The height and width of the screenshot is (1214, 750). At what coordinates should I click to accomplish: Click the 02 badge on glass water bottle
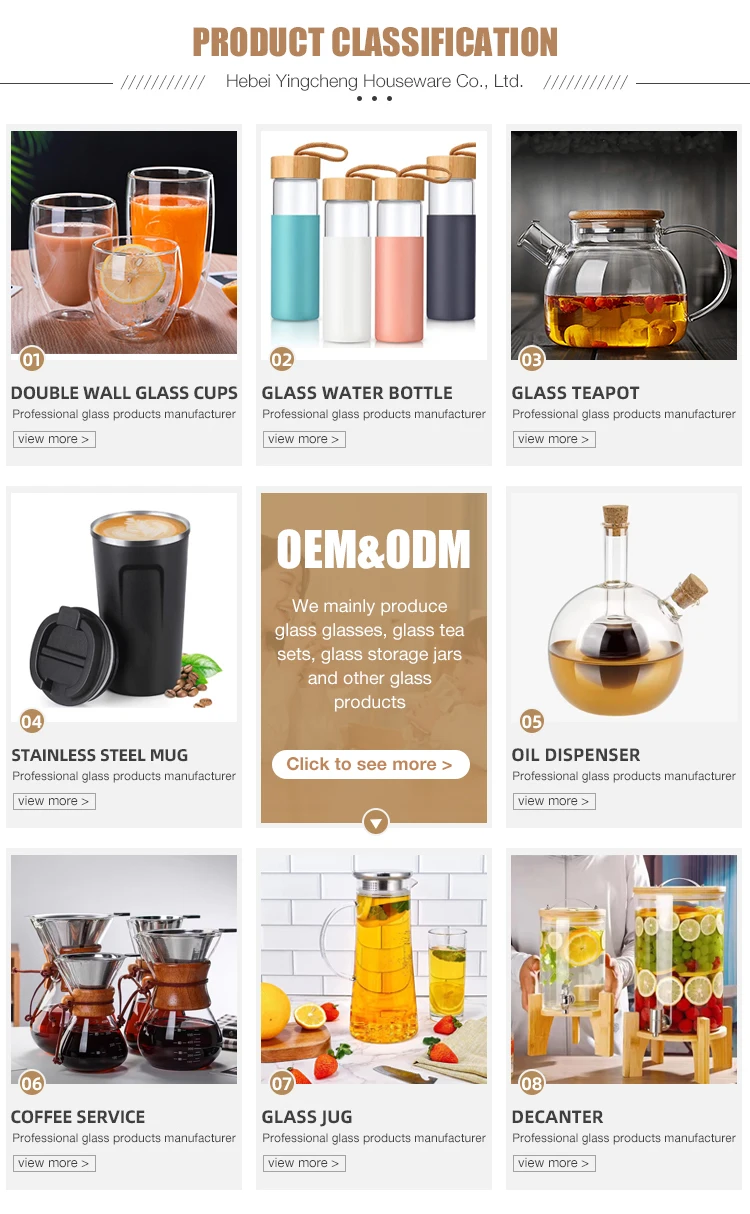click(282, 359)
